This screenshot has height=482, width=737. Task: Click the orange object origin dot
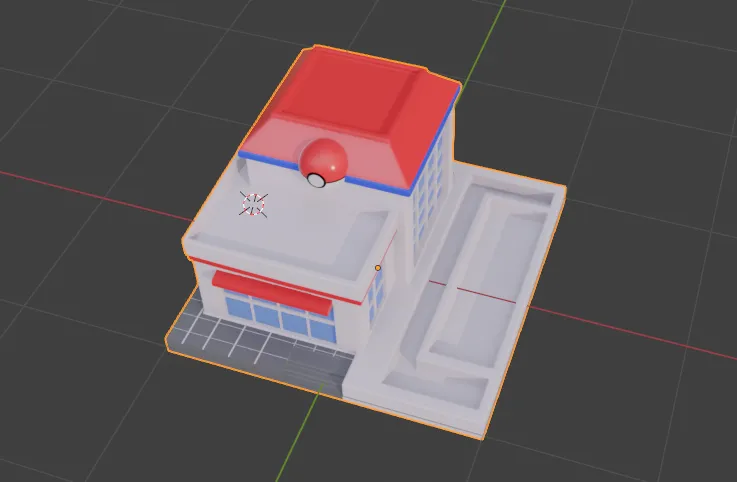[x=378, y=268]
